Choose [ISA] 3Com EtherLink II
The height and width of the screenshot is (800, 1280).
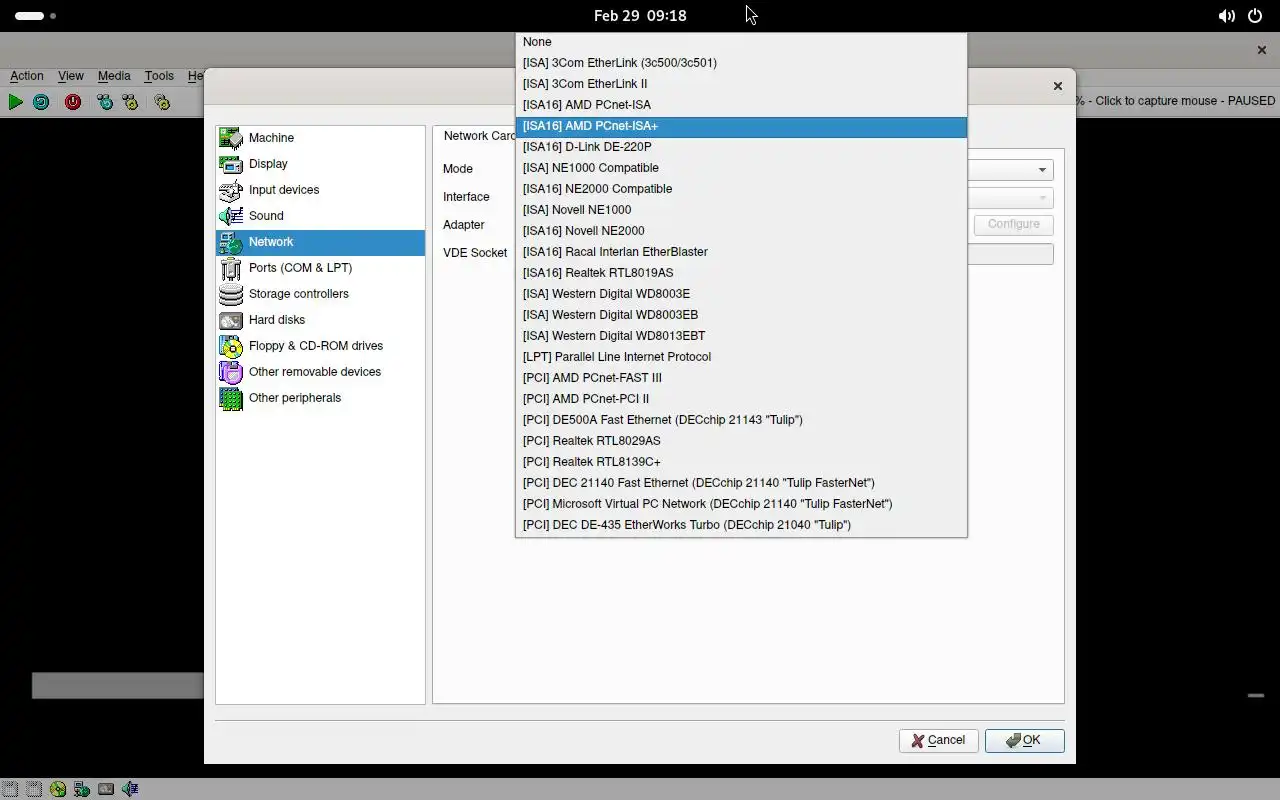coord(741,84)
